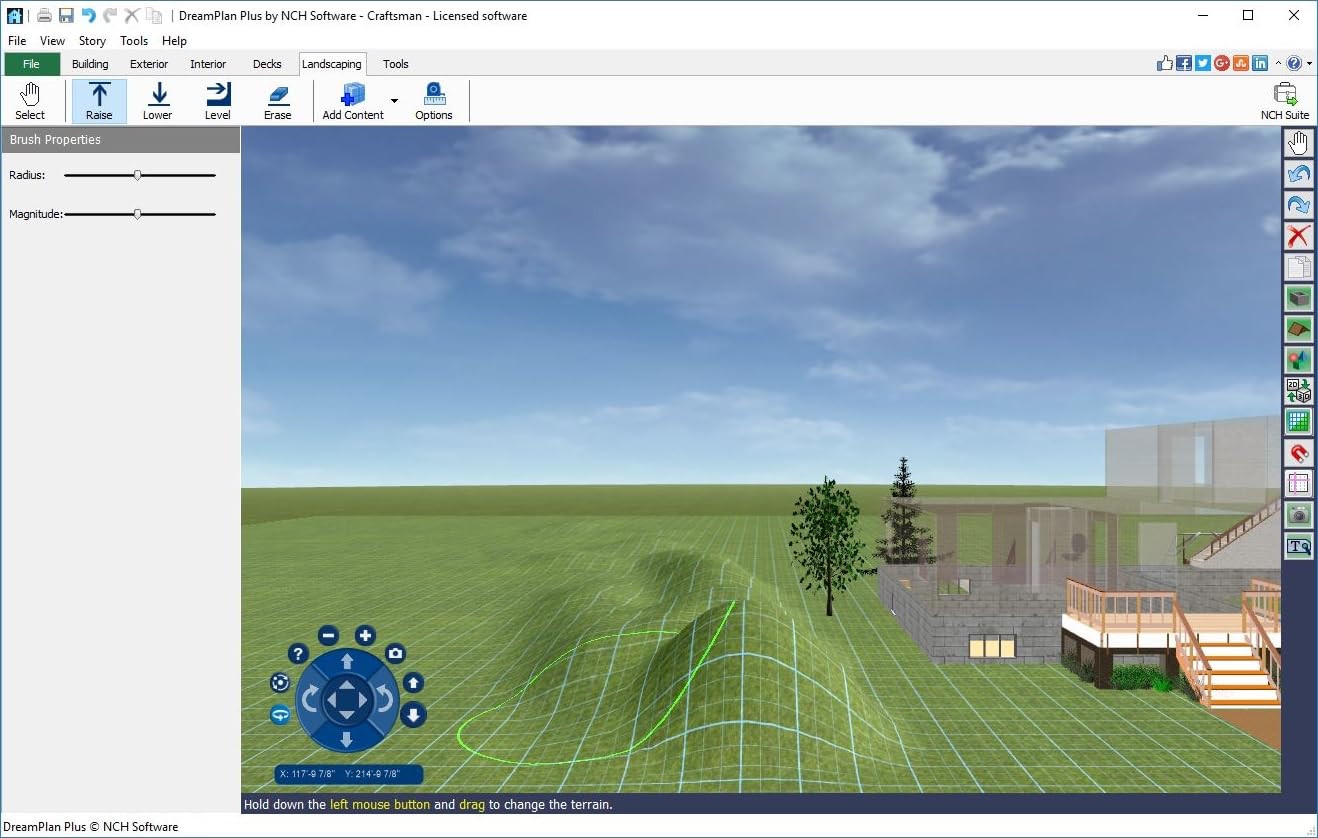The width and height of the screenshot is (1318, 838).
Task: Click the green File button
Action: [32, 64]
